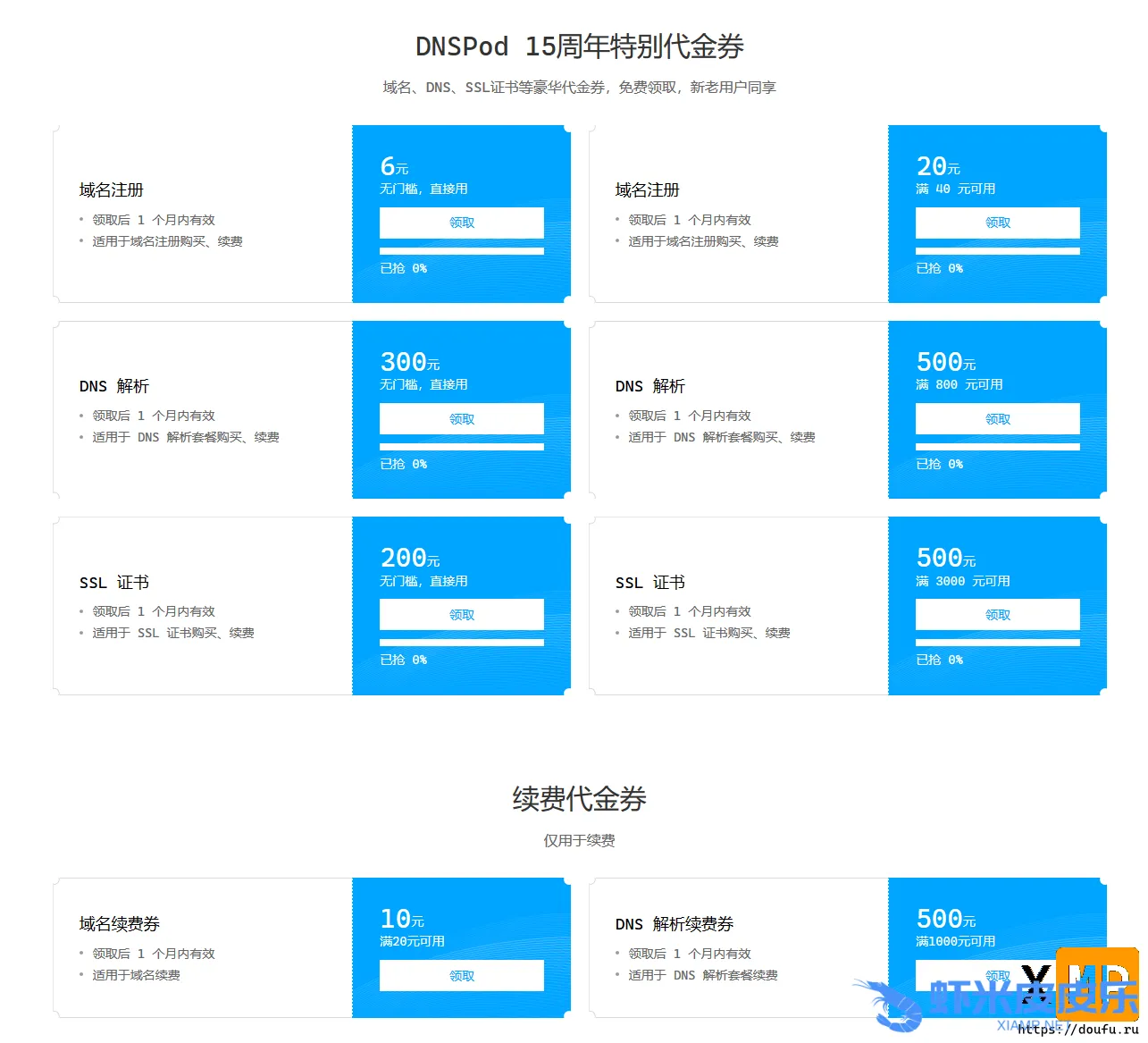The image size is (1148, 1043).
Task: Click '200元' amount text
Action: (x=410, y=559)
